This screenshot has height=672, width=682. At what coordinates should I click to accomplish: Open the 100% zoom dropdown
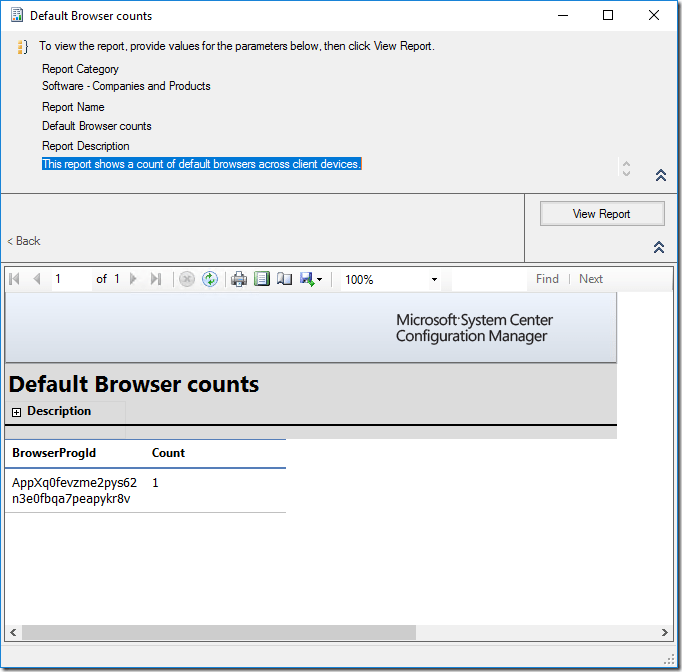point(434,280)
